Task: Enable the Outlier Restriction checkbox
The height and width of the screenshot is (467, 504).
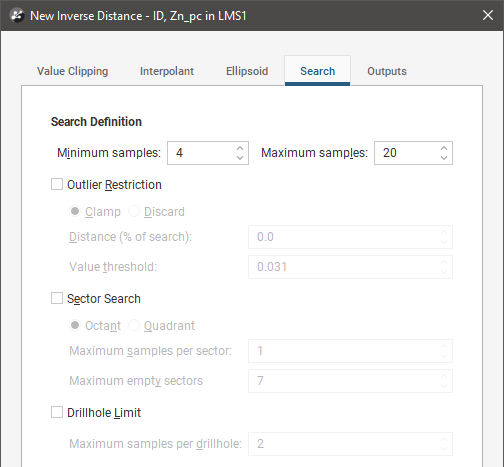Action: pyautogui.click(x=57, y=184)
